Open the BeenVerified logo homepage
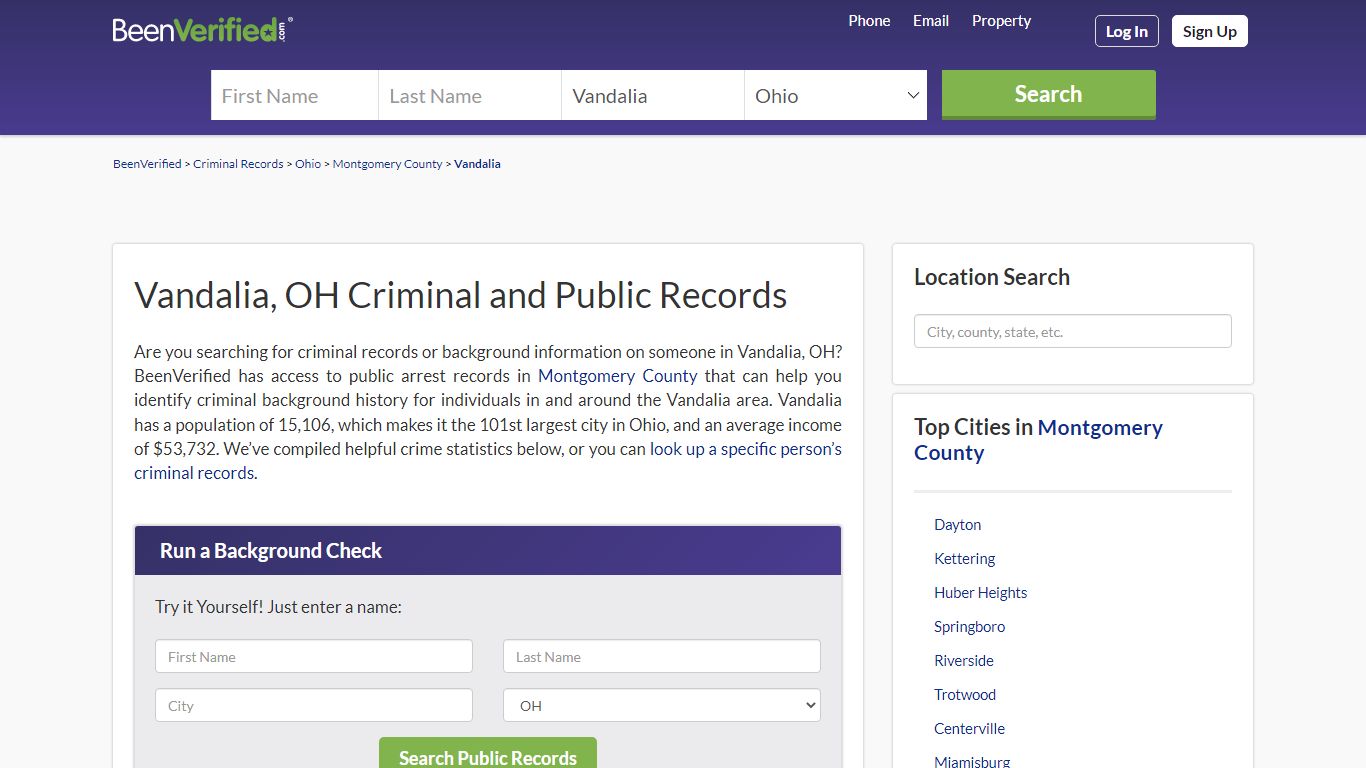1366x768 pixels. tap(203, 30)
